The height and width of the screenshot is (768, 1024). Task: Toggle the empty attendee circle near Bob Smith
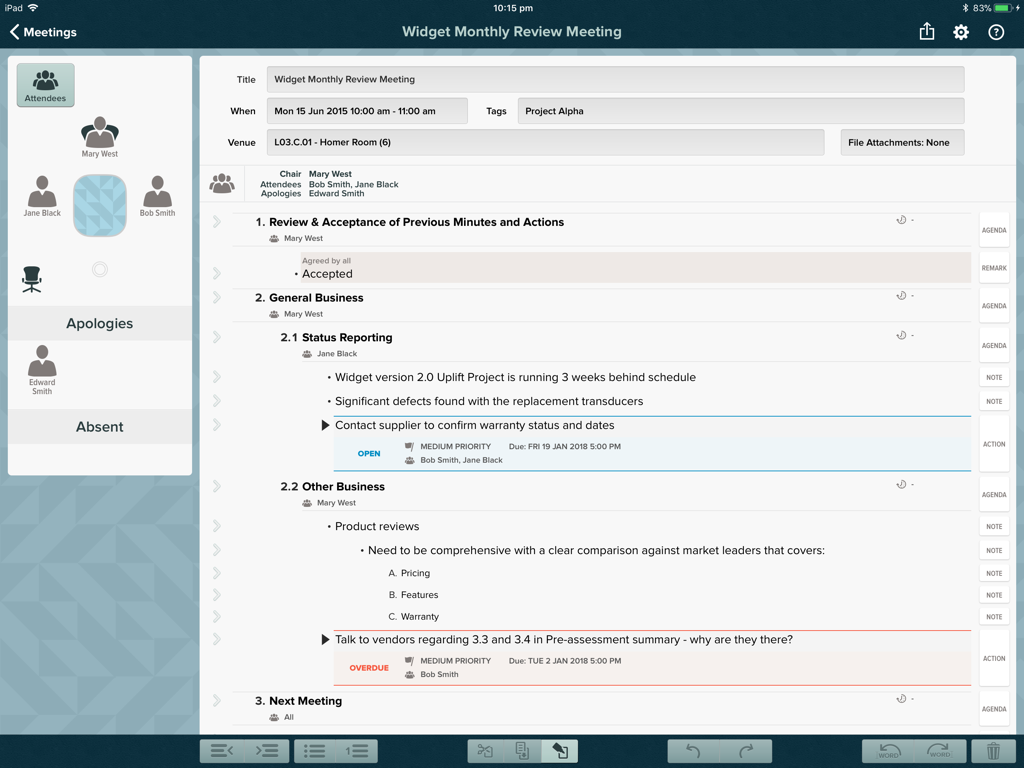[x=99, y=268]
